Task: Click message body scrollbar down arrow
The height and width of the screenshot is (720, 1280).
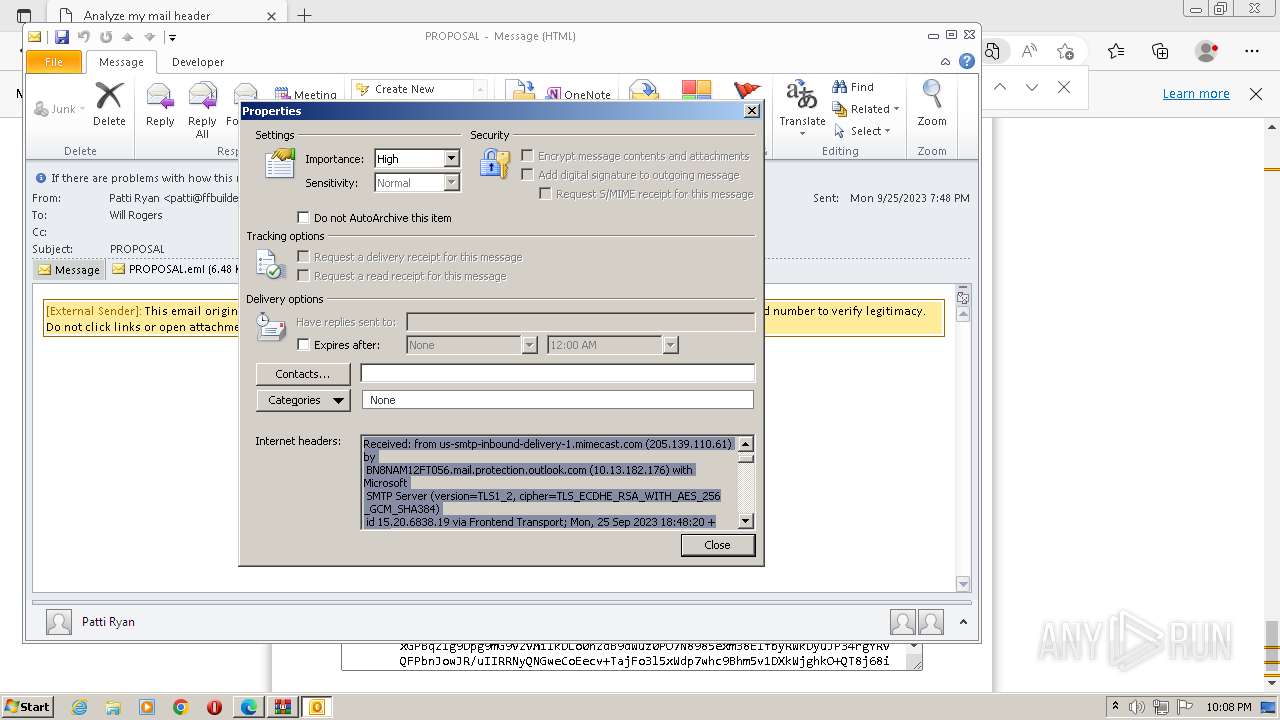Action: [x=963, y=584]
